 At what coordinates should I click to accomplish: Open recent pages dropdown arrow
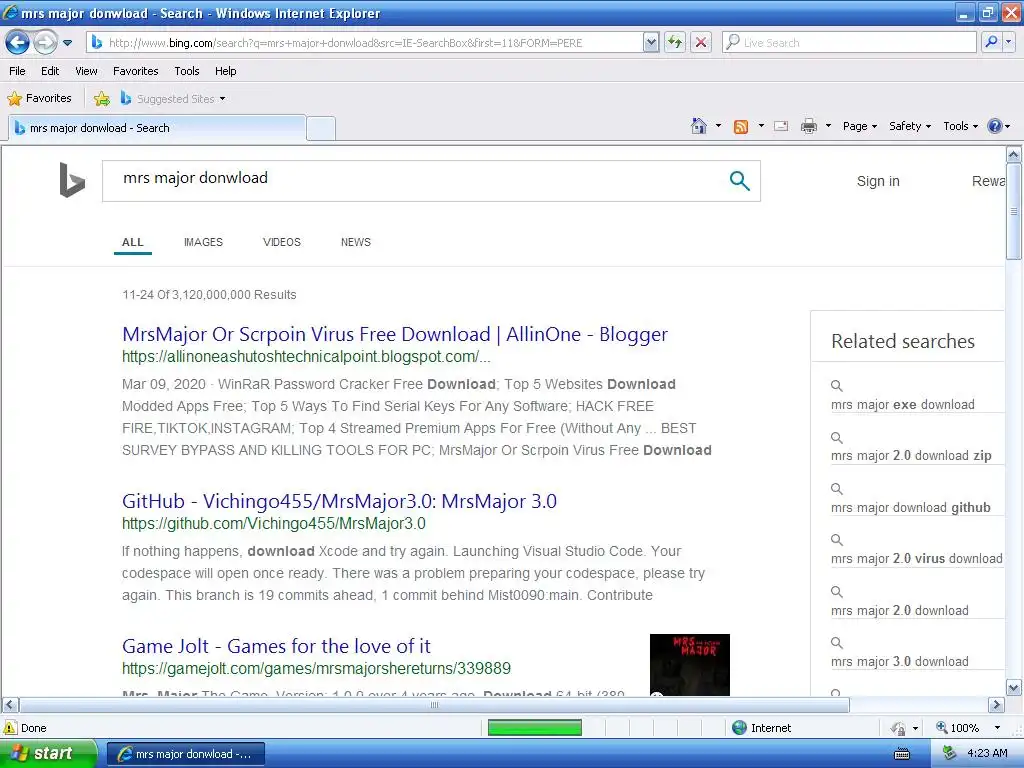click(67, 43)
